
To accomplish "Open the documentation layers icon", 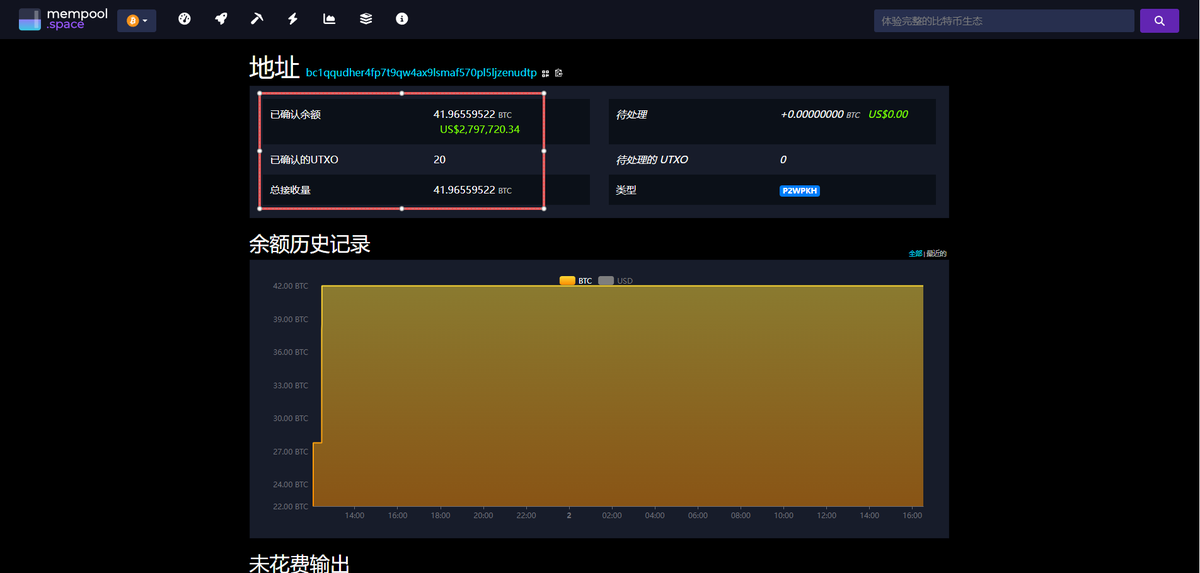I will click(366, 19).
